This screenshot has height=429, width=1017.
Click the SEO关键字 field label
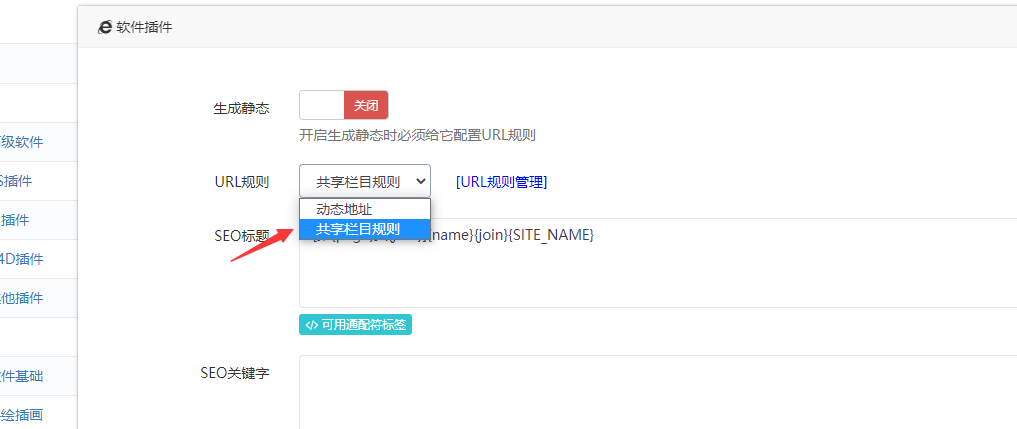coord(235,373)
